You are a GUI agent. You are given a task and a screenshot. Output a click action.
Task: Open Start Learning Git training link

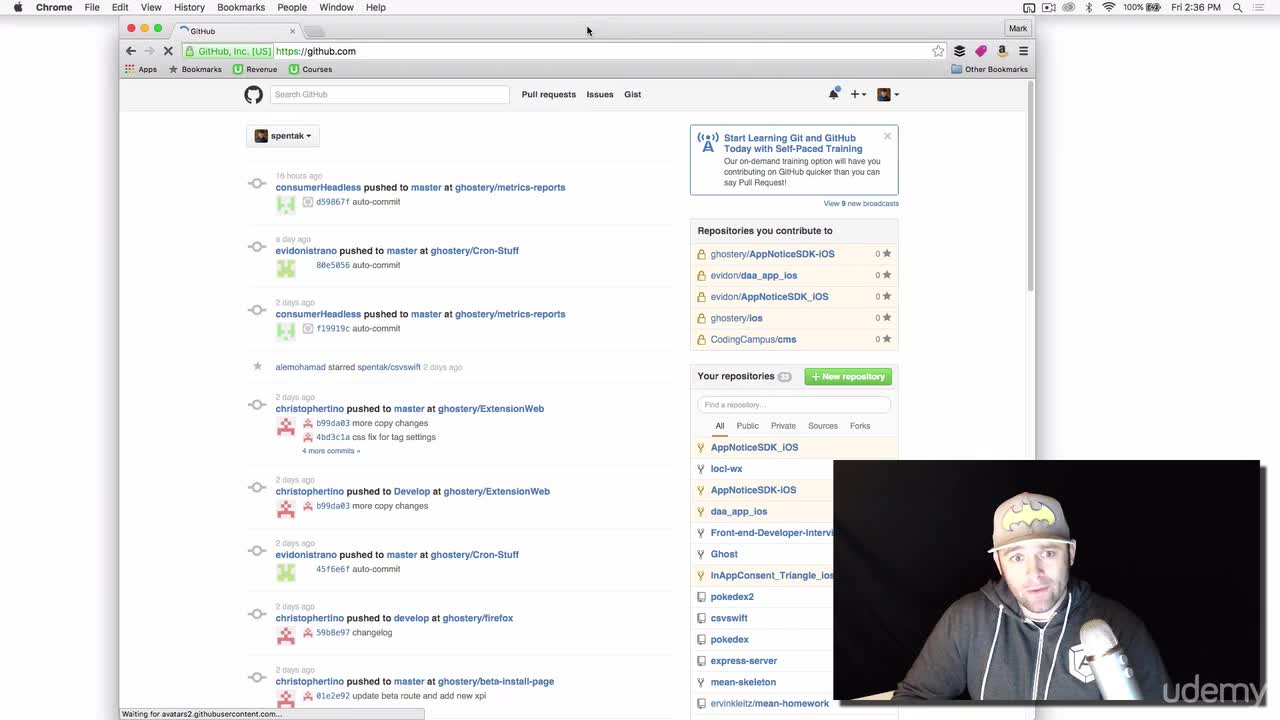coord(792,143)
